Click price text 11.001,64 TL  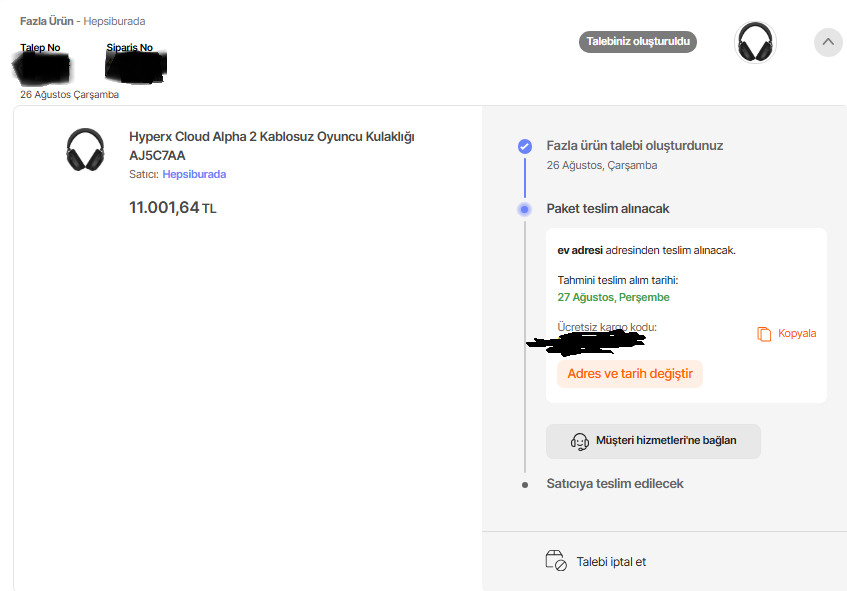point(172,207)
